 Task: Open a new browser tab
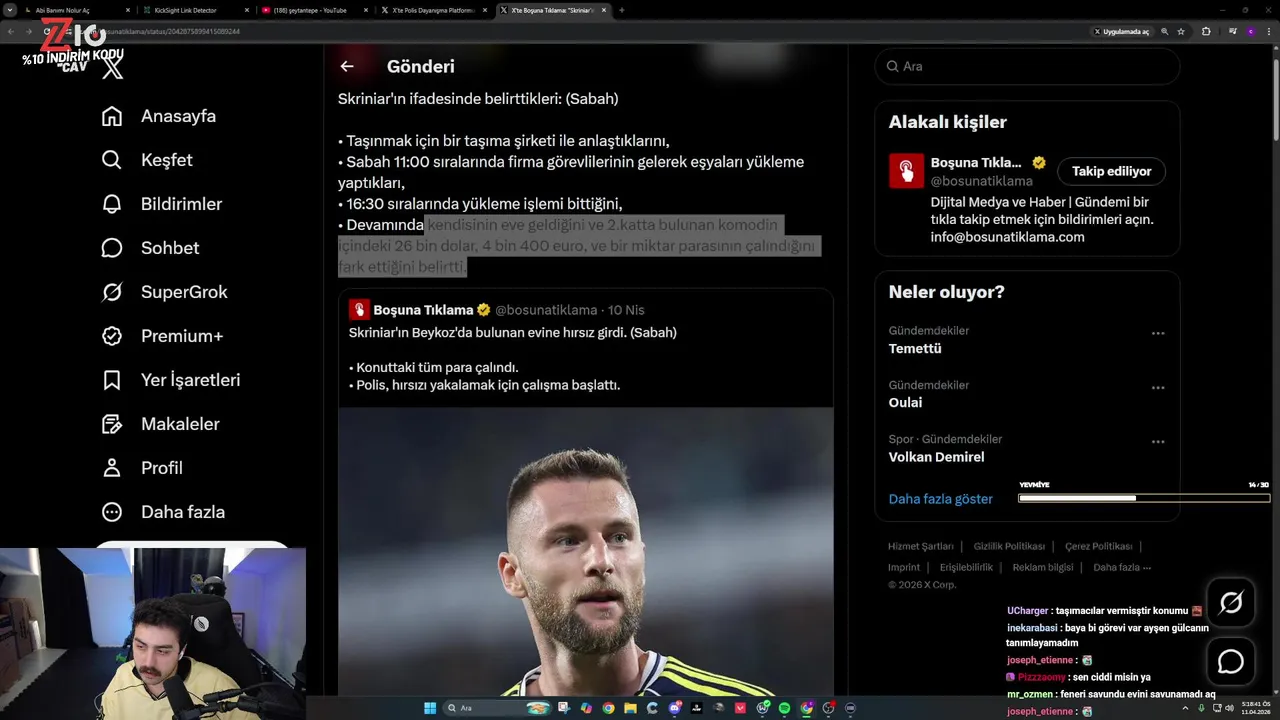pyautogui.click(x=621, y=10)
